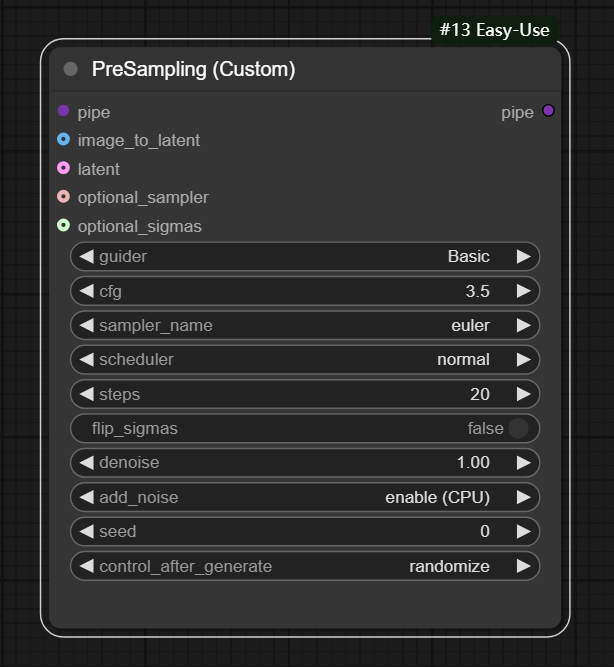
Task: Choose next scheduler using right arrow
Action: click(x=523, y=360)
